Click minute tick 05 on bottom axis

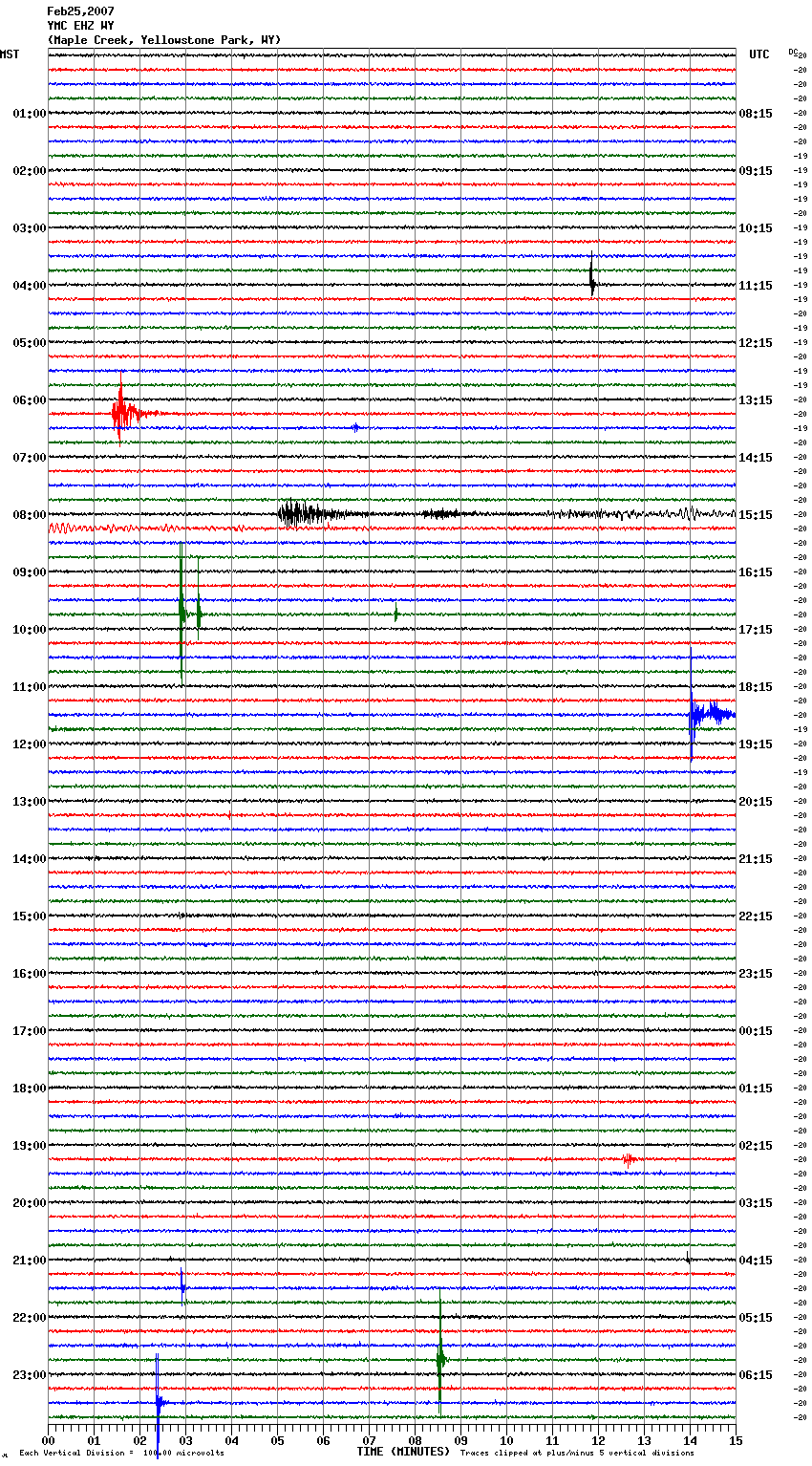277,1440
